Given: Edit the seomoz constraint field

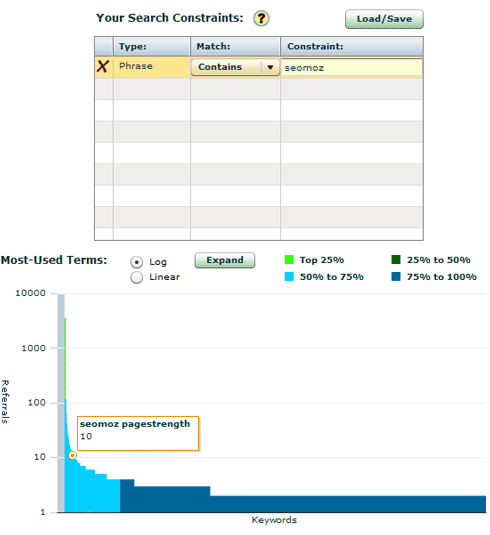Looking at the screenshot, I should click(351, 68).
